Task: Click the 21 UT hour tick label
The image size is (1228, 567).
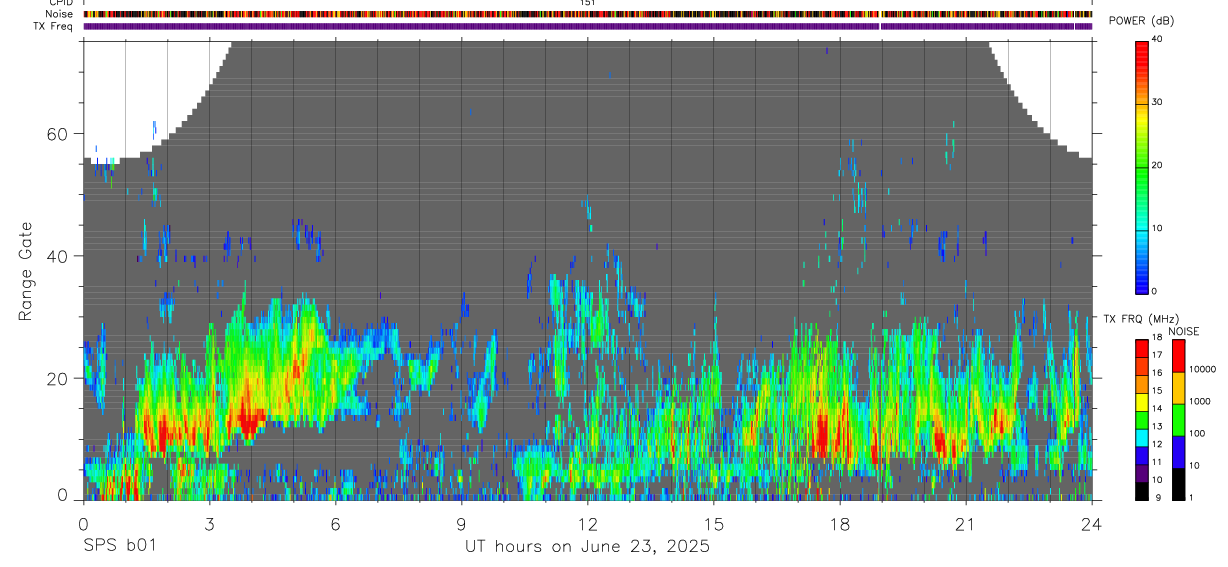Action: [x=965, y=524]
